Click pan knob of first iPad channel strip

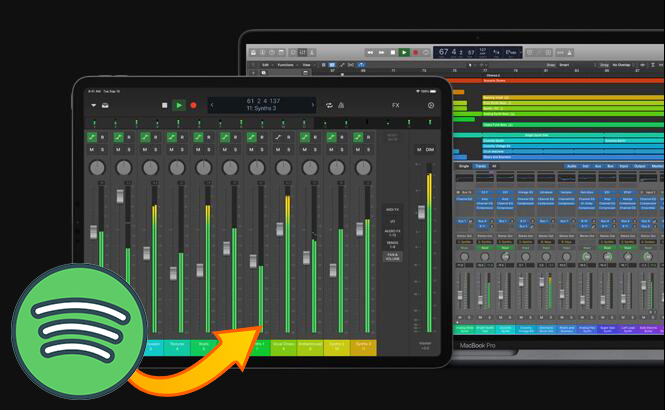click(x=97, y=168)
